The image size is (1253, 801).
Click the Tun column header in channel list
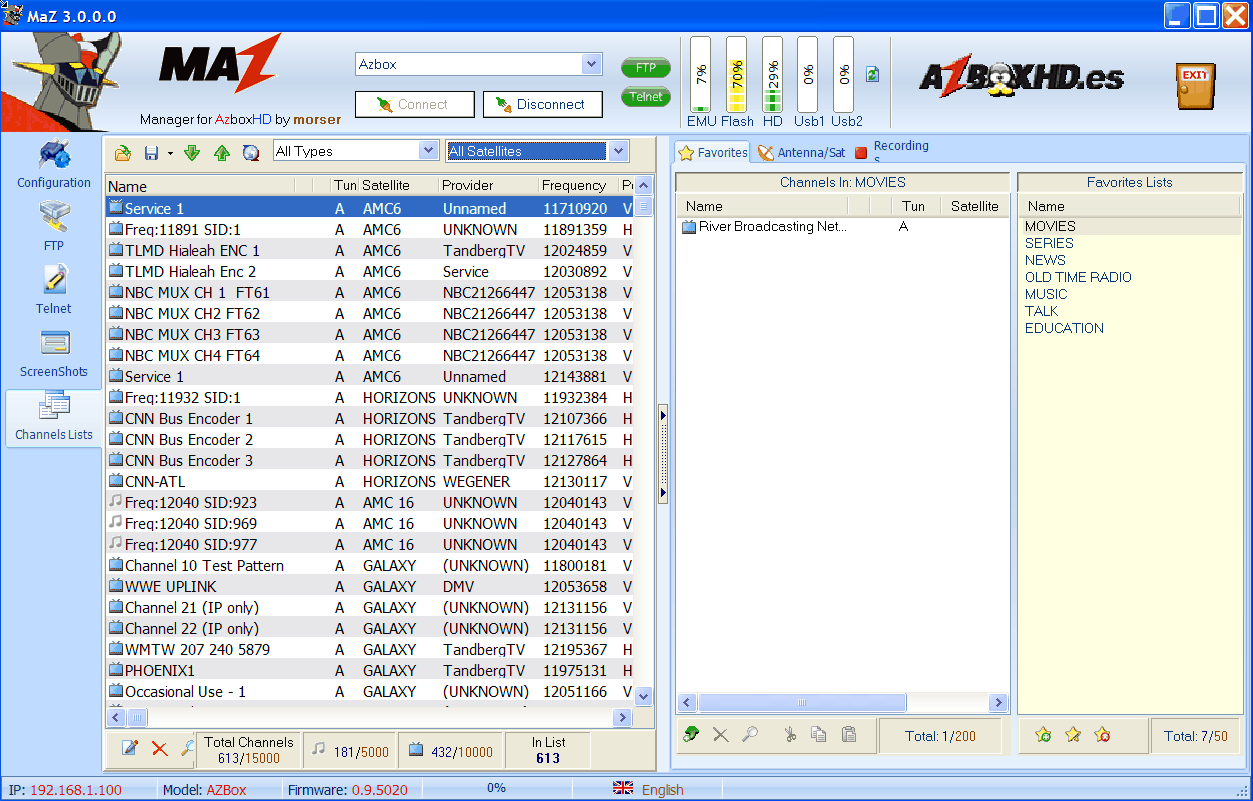click(345, 185)
